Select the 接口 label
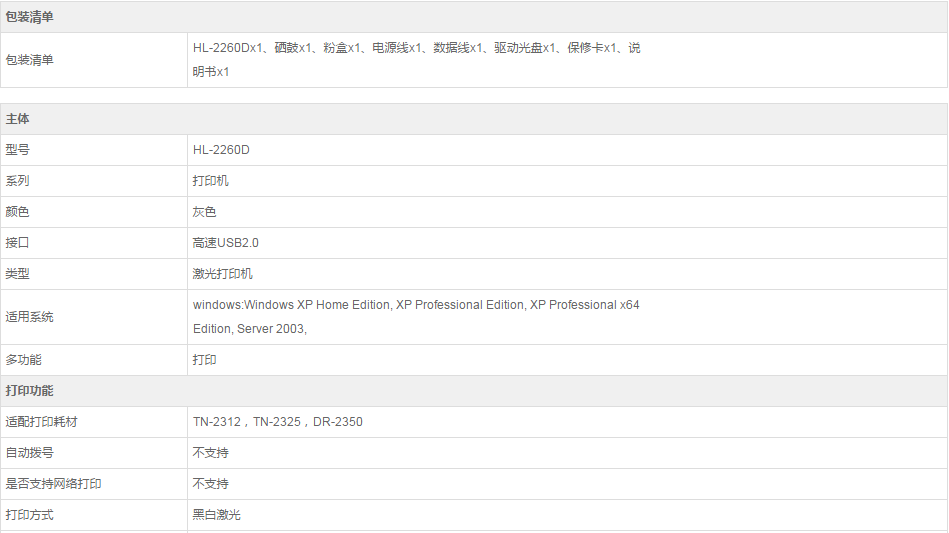This screenshot has height=533, width=949. coord(18,243)
